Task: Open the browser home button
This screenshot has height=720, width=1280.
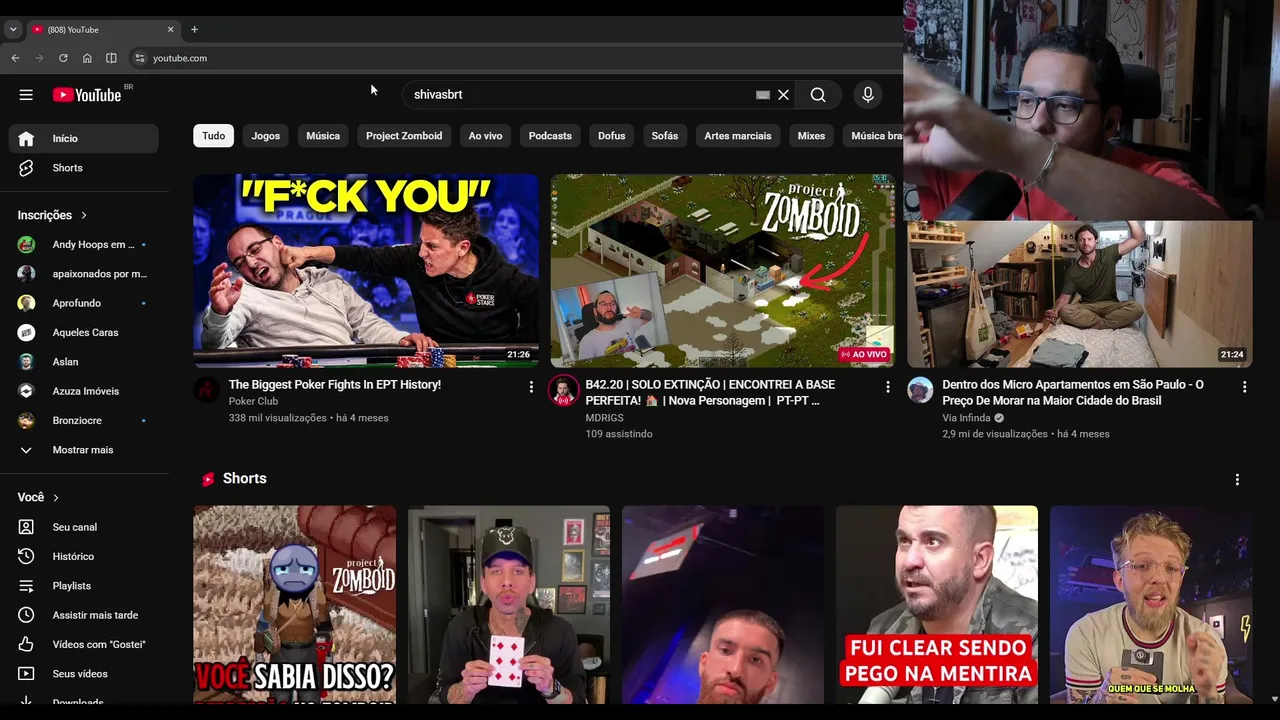Action: click(x=87, y=58)
